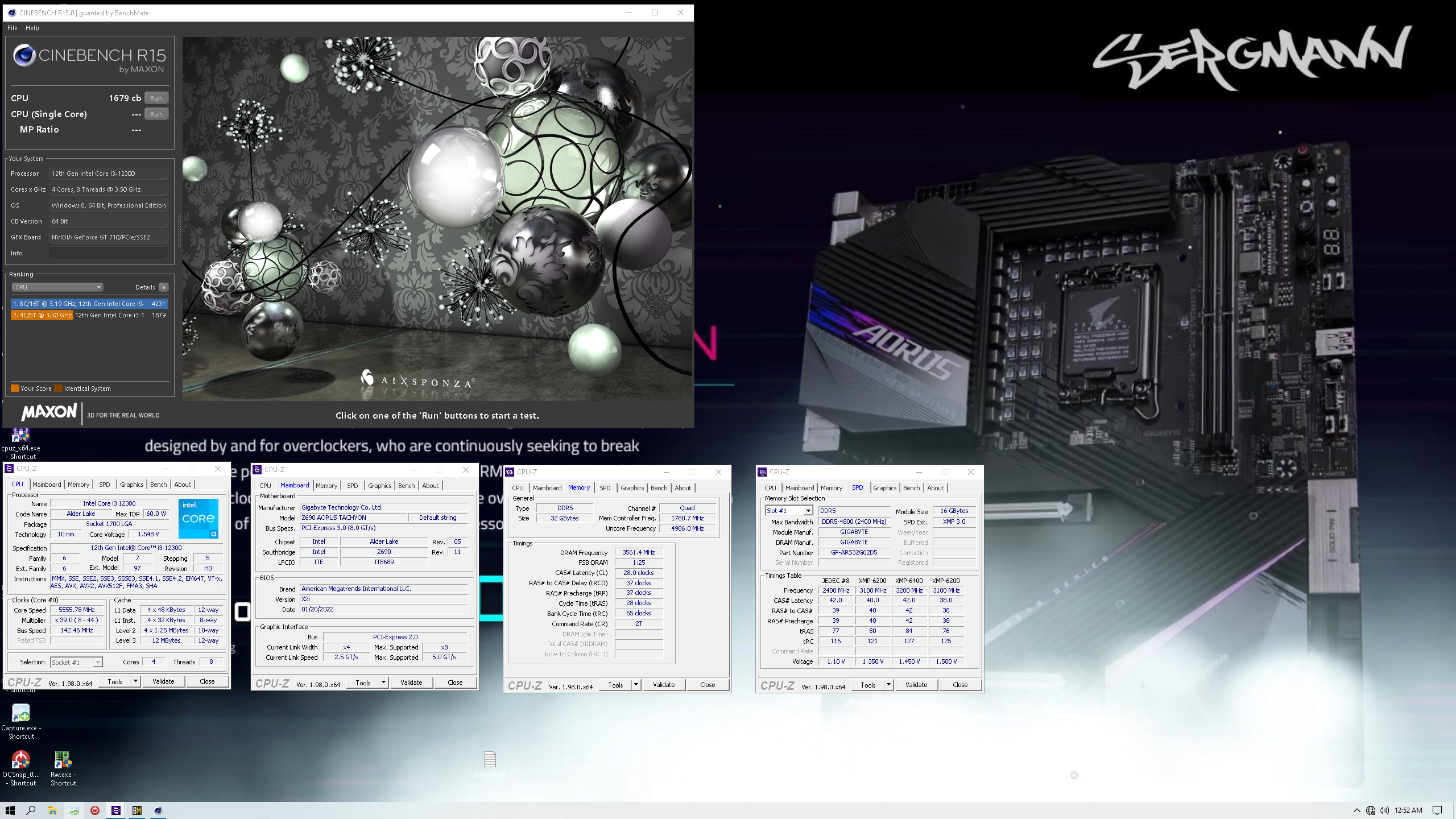Open File Explorer from taskbar
This screenshot has width=1456, height=819.
[x=53, y=810]
